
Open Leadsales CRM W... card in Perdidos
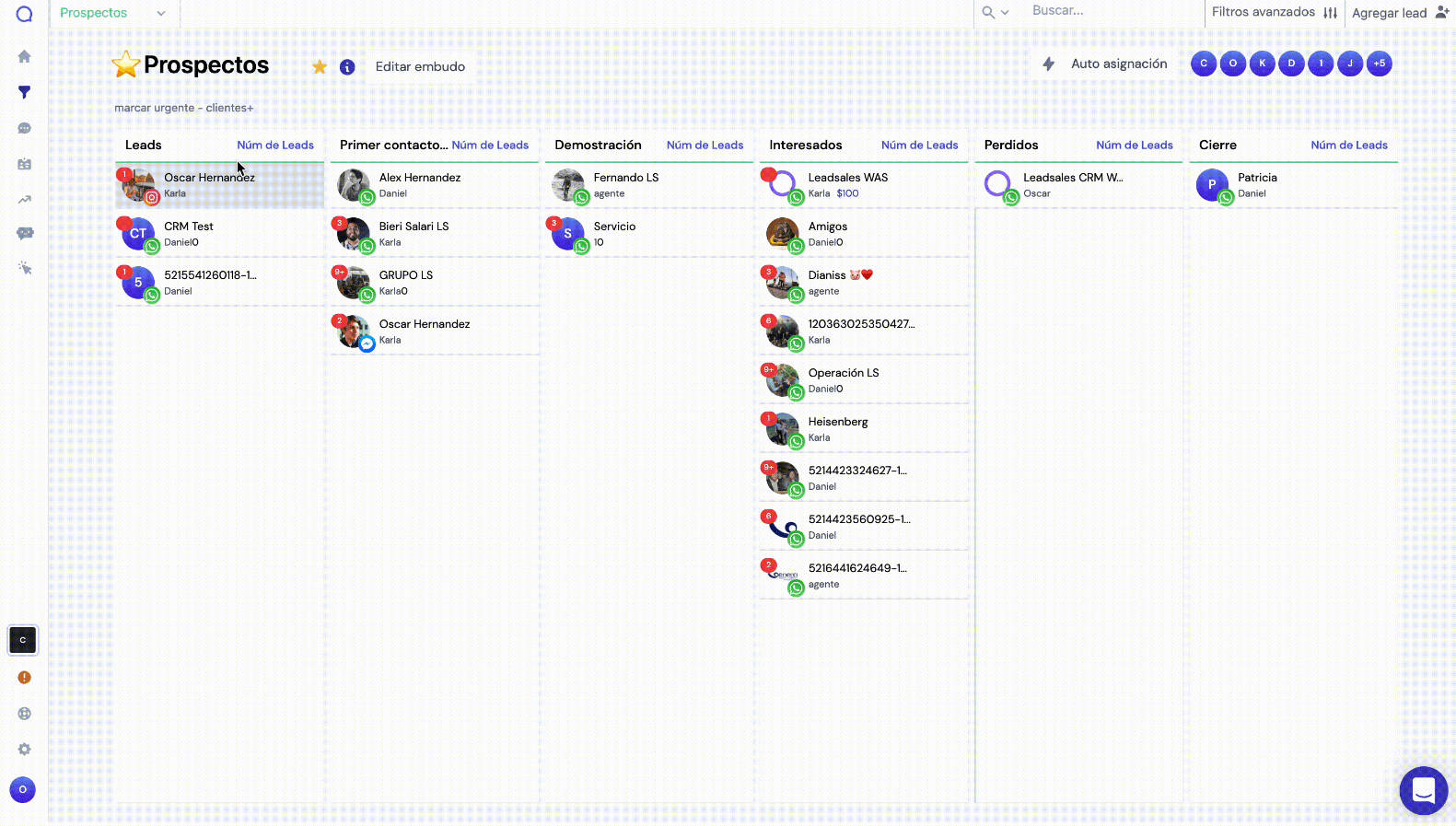point(1078,185)
